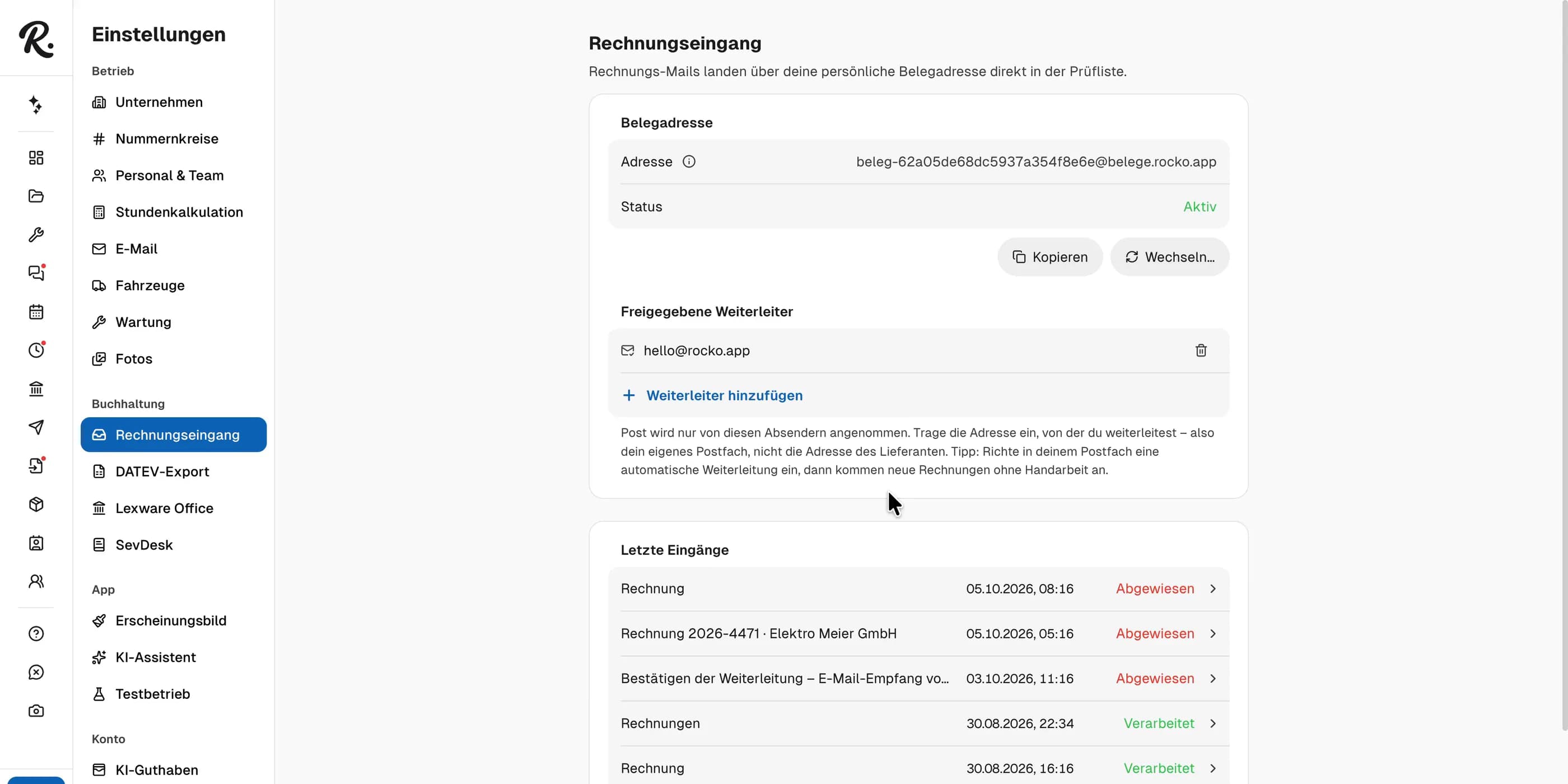Copy the Belegadresse with Kopieren button
The image size is (1568, 784).
pos(1049,257)
